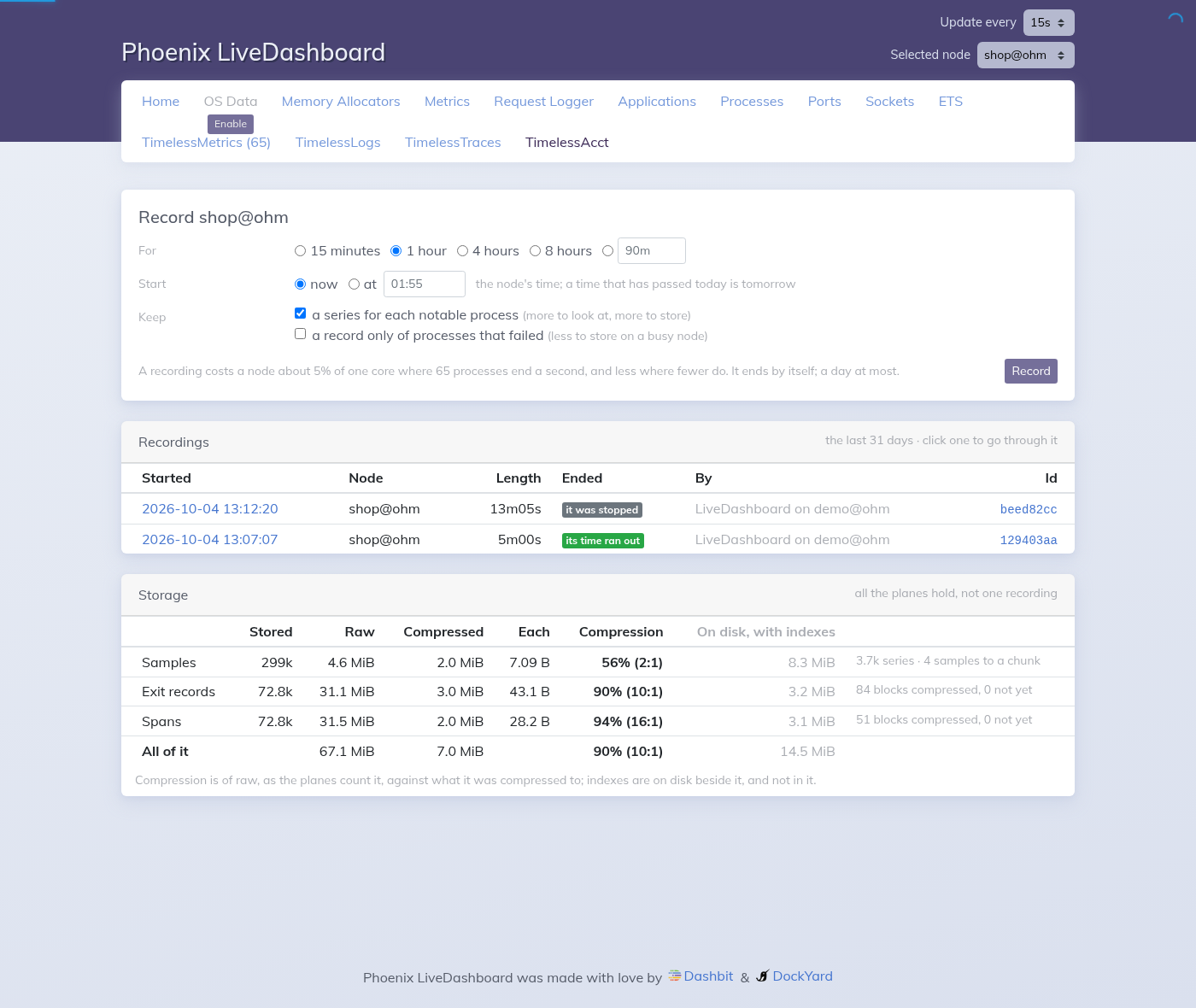Screen dimensions: 1196x1008
Task: Switch to the TimelessLogs tab
Action: coord(337,143)
